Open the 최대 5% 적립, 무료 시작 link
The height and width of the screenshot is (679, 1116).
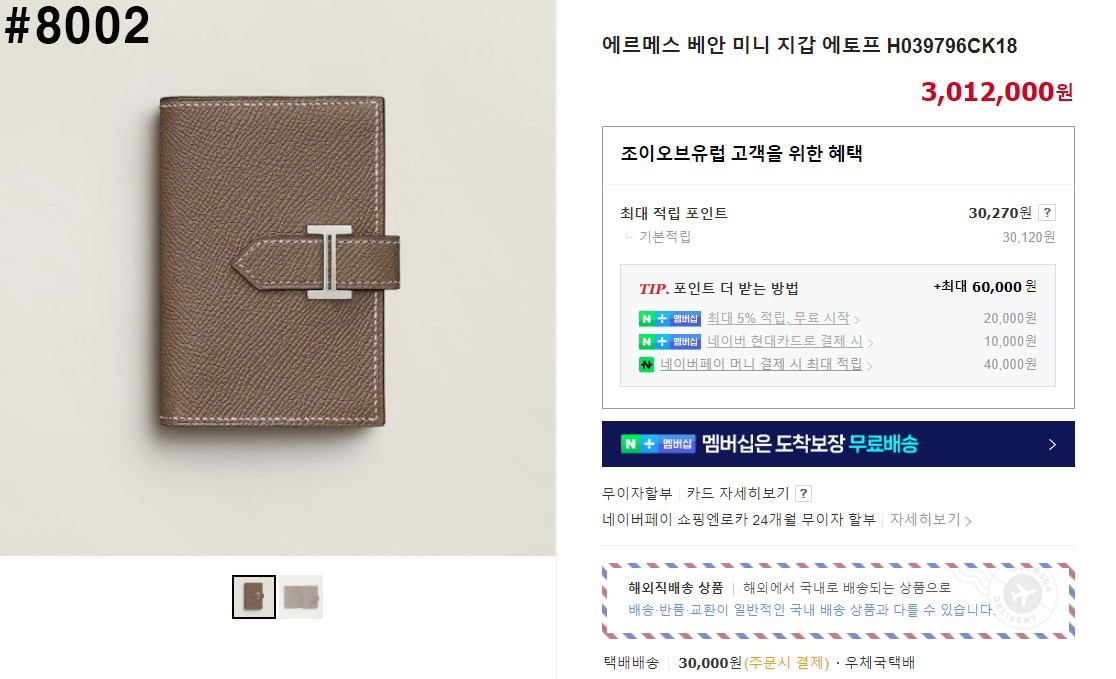[778, 318]
